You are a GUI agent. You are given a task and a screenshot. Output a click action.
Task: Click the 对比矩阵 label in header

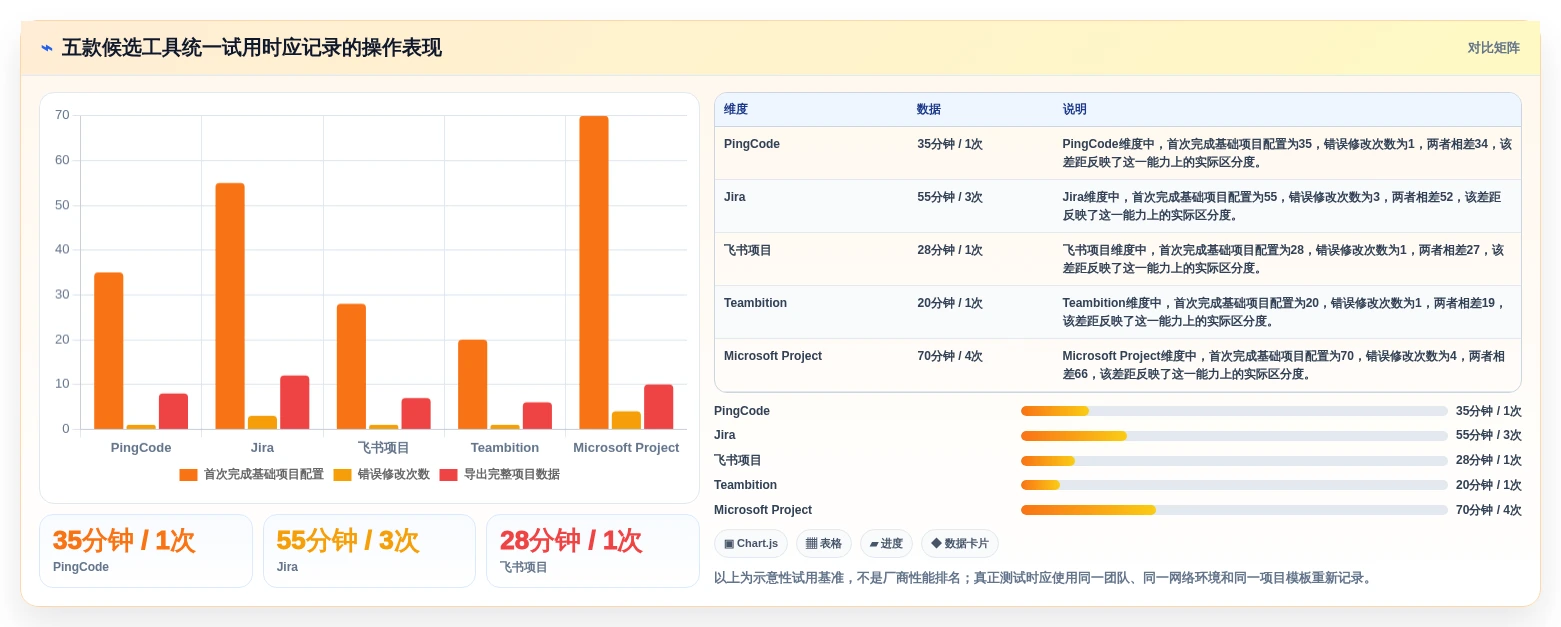tap(1493, 48)
